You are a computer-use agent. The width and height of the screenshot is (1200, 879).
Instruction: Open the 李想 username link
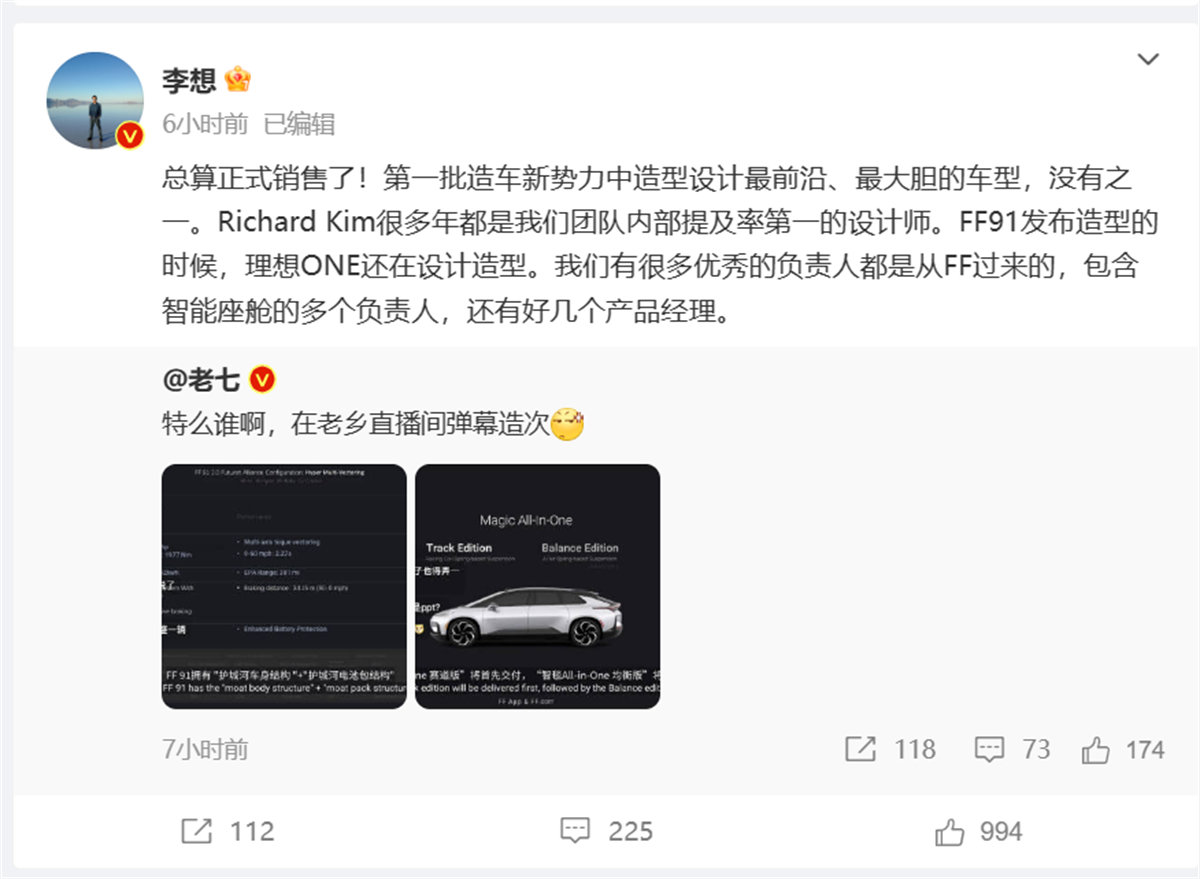click(x=189, y=80)
